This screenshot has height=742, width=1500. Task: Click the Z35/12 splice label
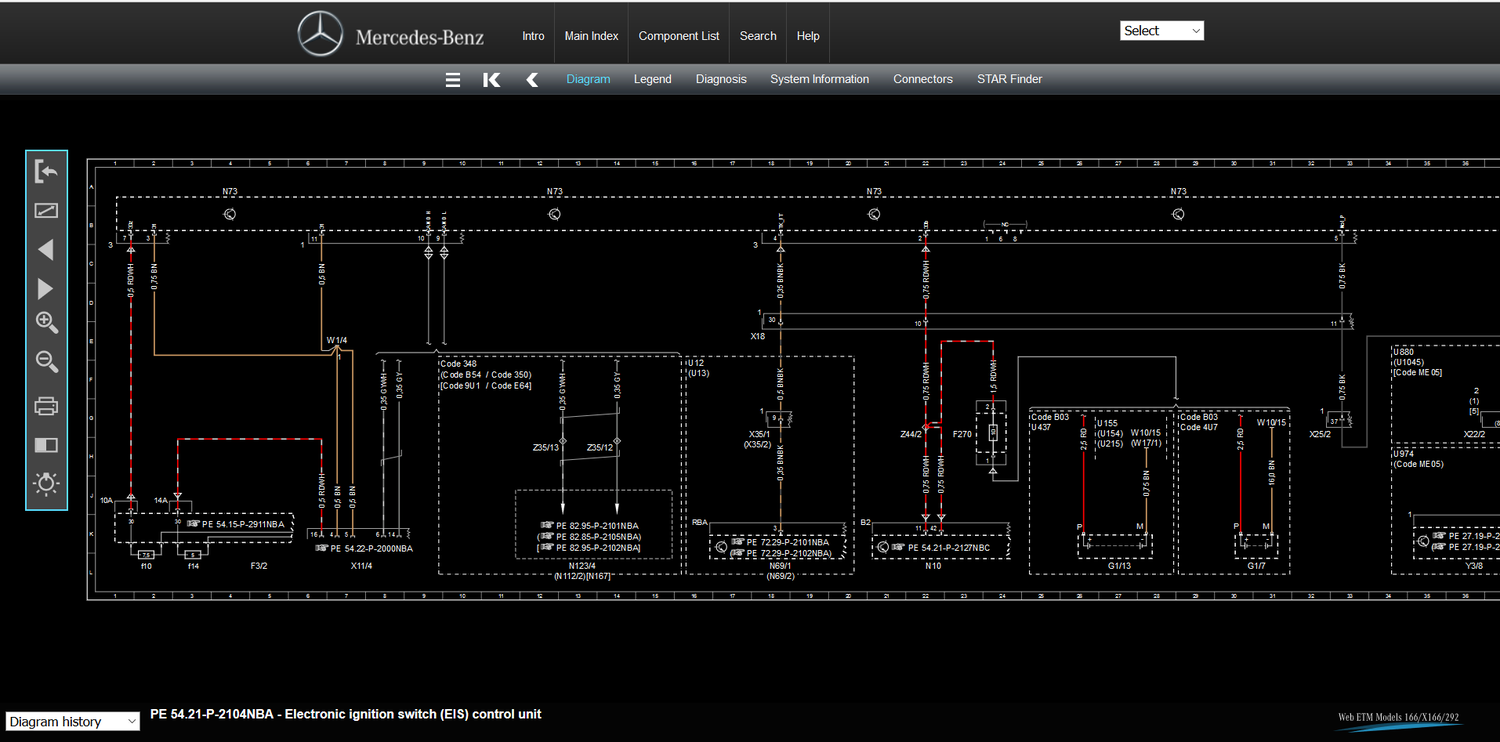pos(600,447)
